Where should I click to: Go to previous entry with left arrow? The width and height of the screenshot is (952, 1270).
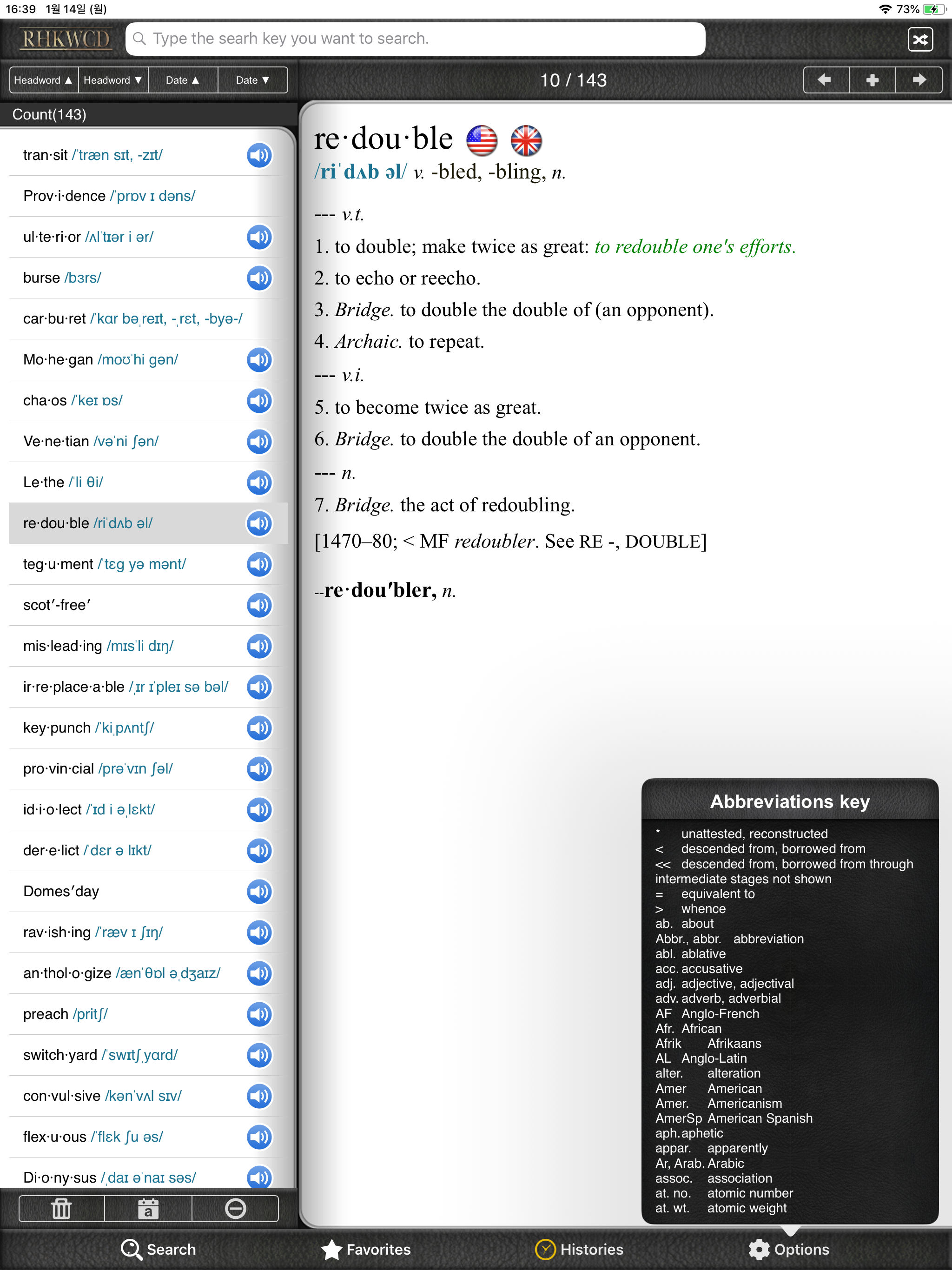(825, 80)
